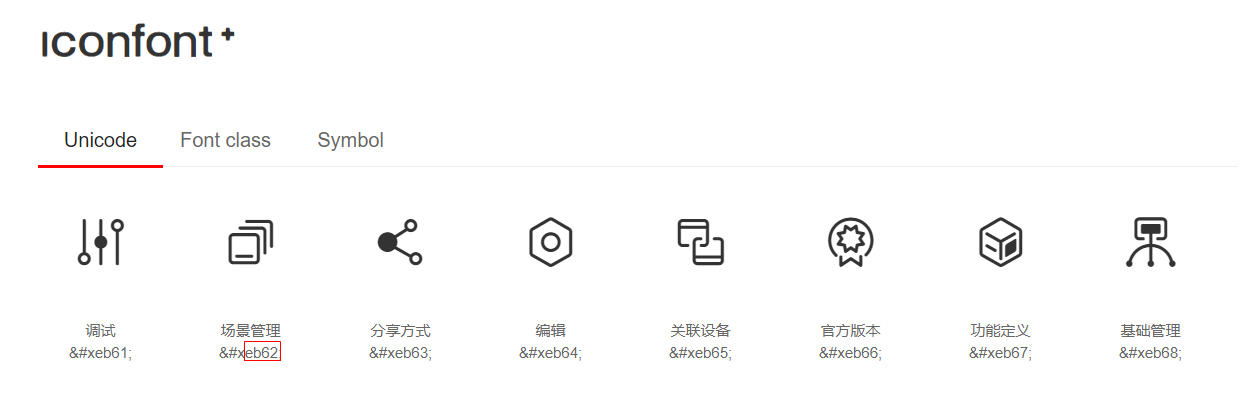
Task: Click the 调试 sliders icon
Action: (100, 242)
